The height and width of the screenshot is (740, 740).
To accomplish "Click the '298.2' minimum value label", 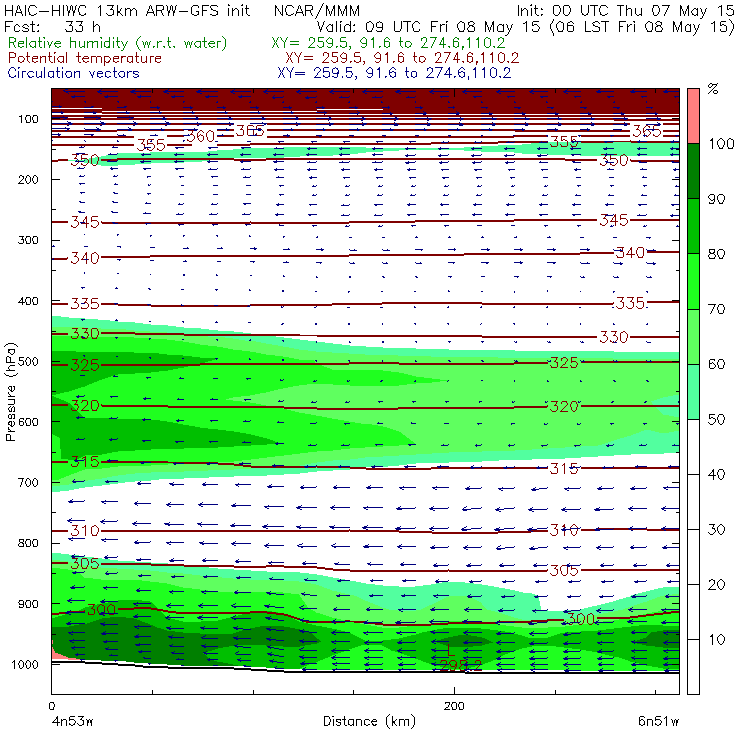I will click(x=461, y=665).
